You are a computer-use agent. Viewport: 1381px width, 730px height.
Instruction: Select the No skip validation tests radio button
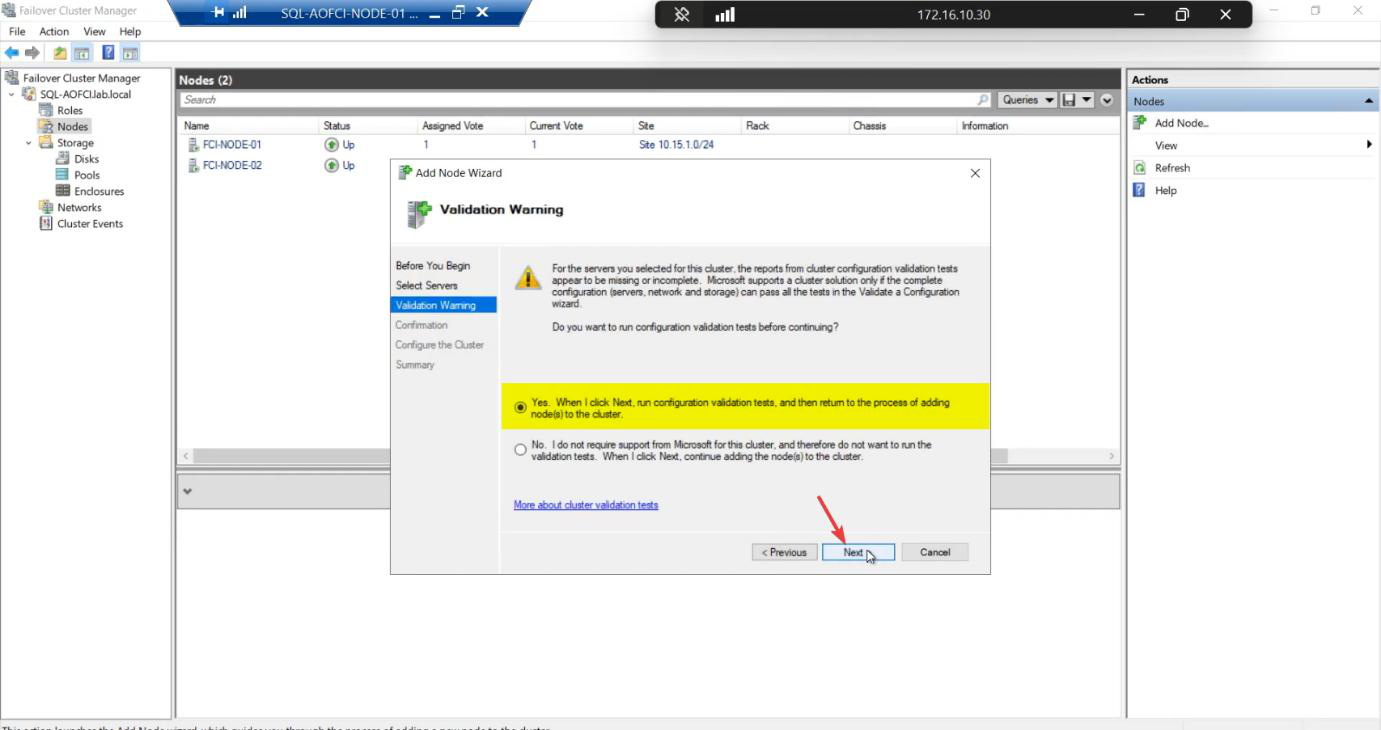[x=520, y=450]
